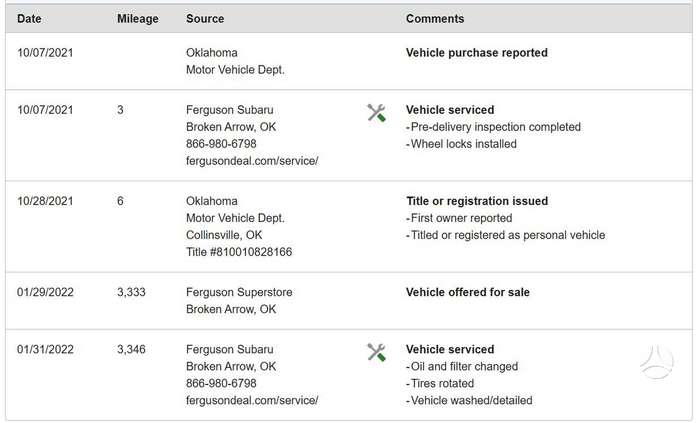700x423 pixels.
Task: Click the Vehicle purchase reported entry
Action: pos(477,53)
